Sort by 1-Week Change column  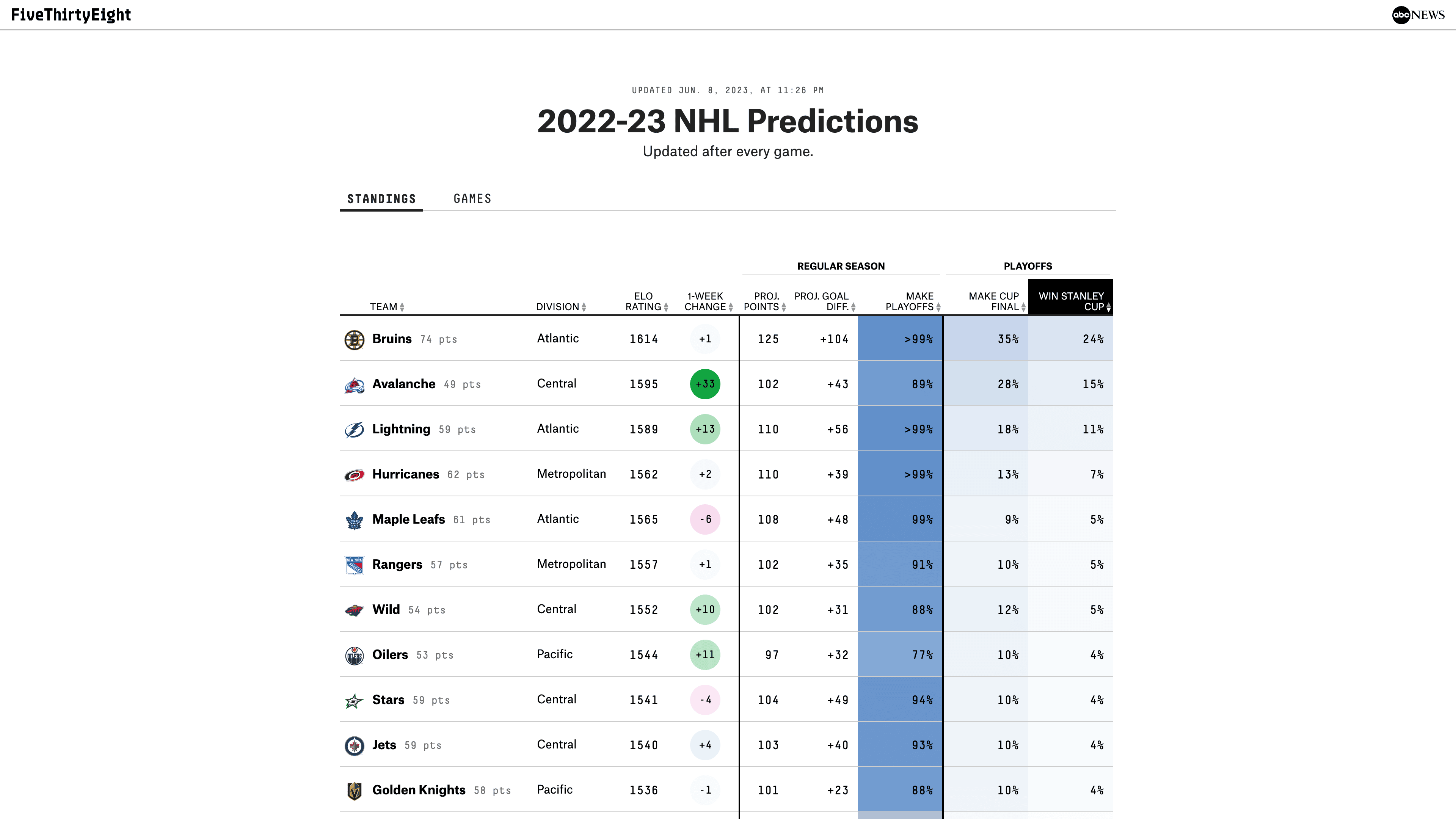click(x=708, y=302)
